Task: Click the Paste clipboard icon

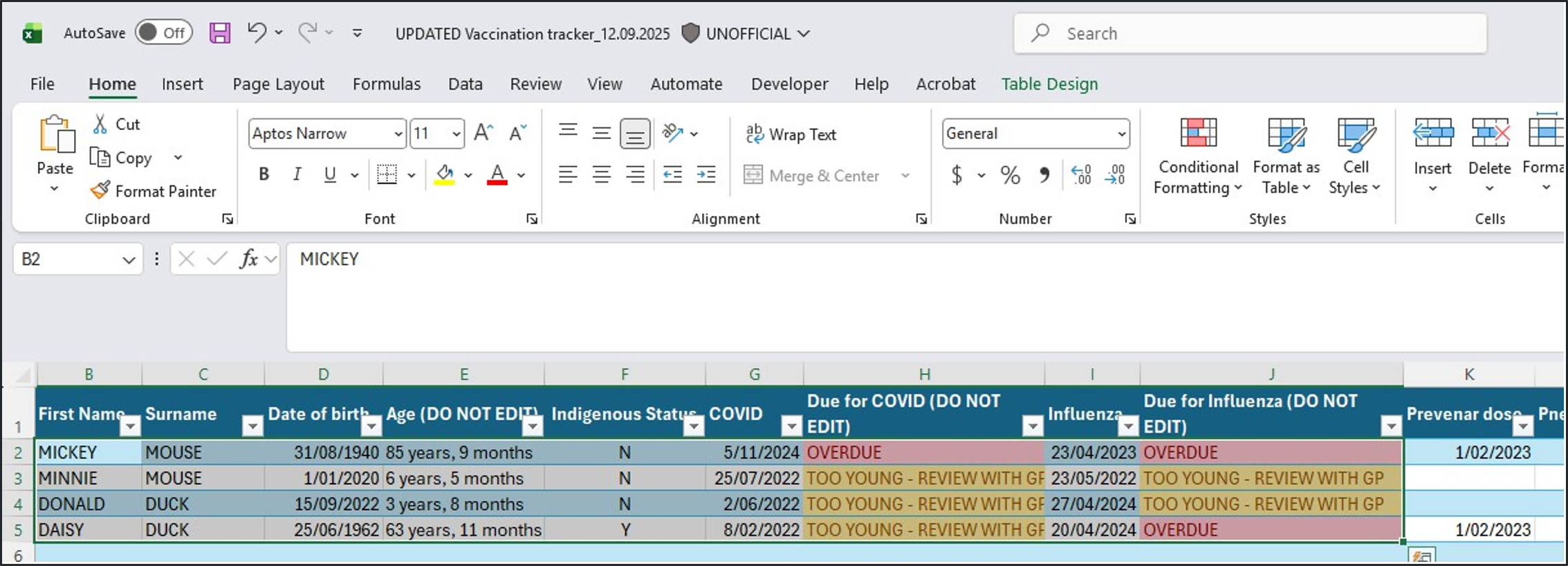Action: (x=57, y=134)
